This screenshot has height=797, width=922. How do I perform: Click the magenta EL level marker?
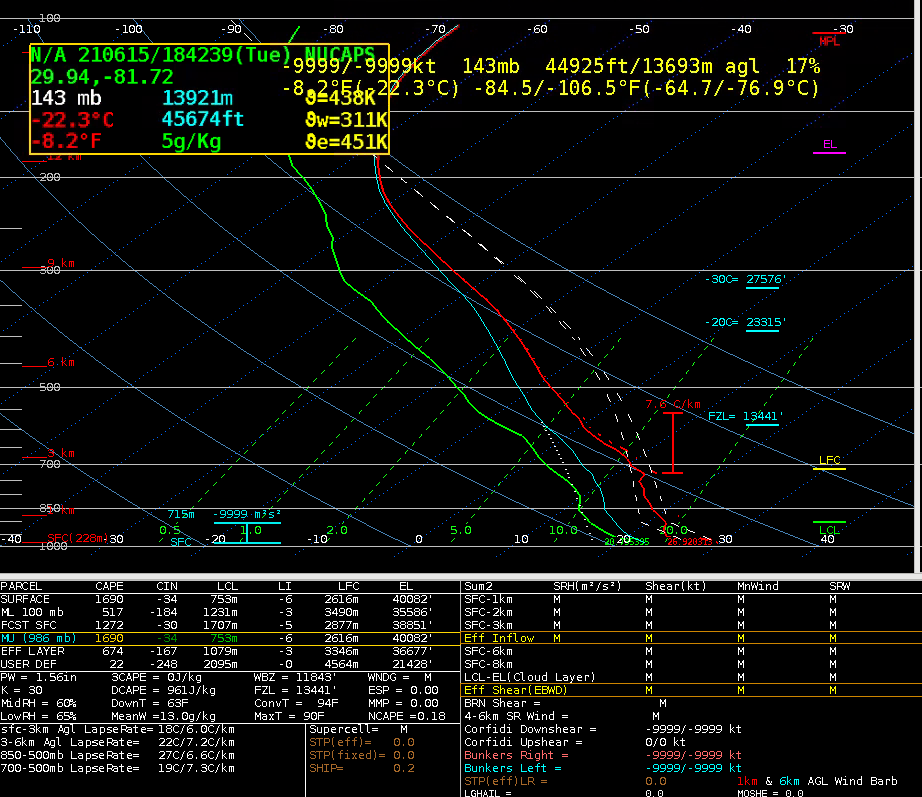[829, 146]
